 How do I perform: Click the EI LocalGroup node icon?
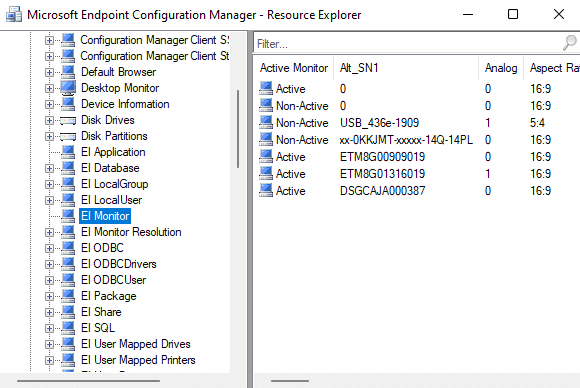pos(68,183)
